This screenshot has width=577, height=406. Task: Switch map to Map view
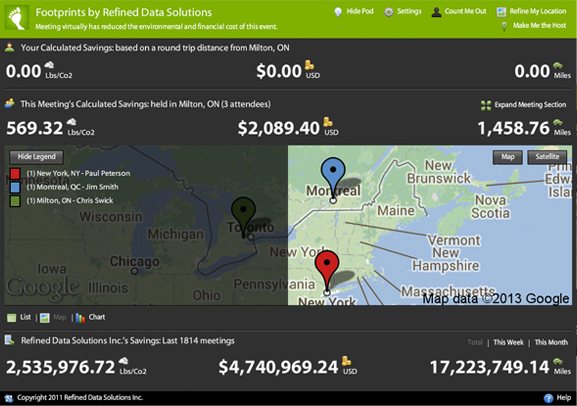coord(507,157)
